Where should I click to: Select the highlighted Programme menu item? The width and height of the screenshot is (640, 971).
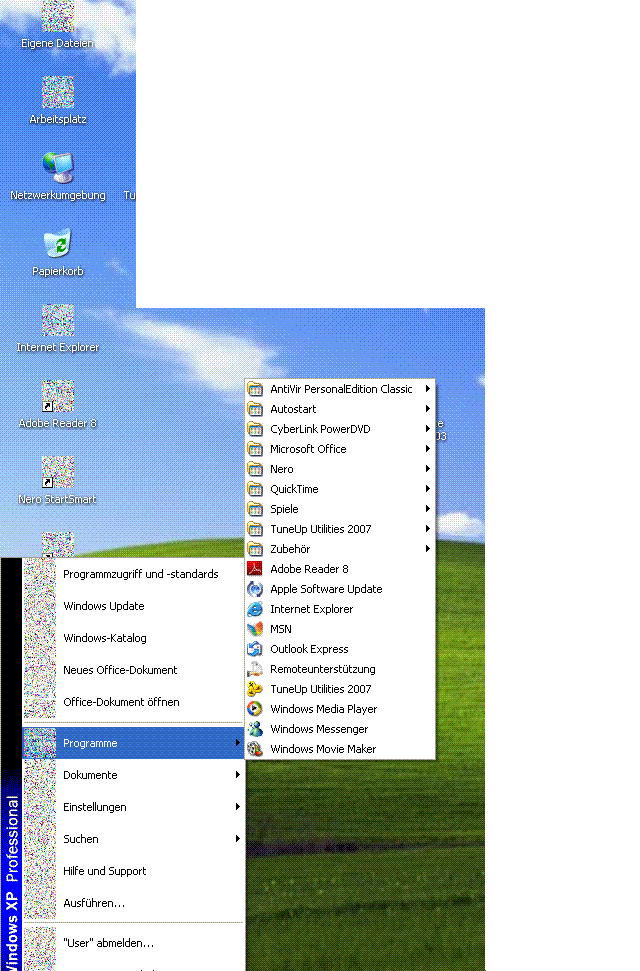click(x=133, y=743)
